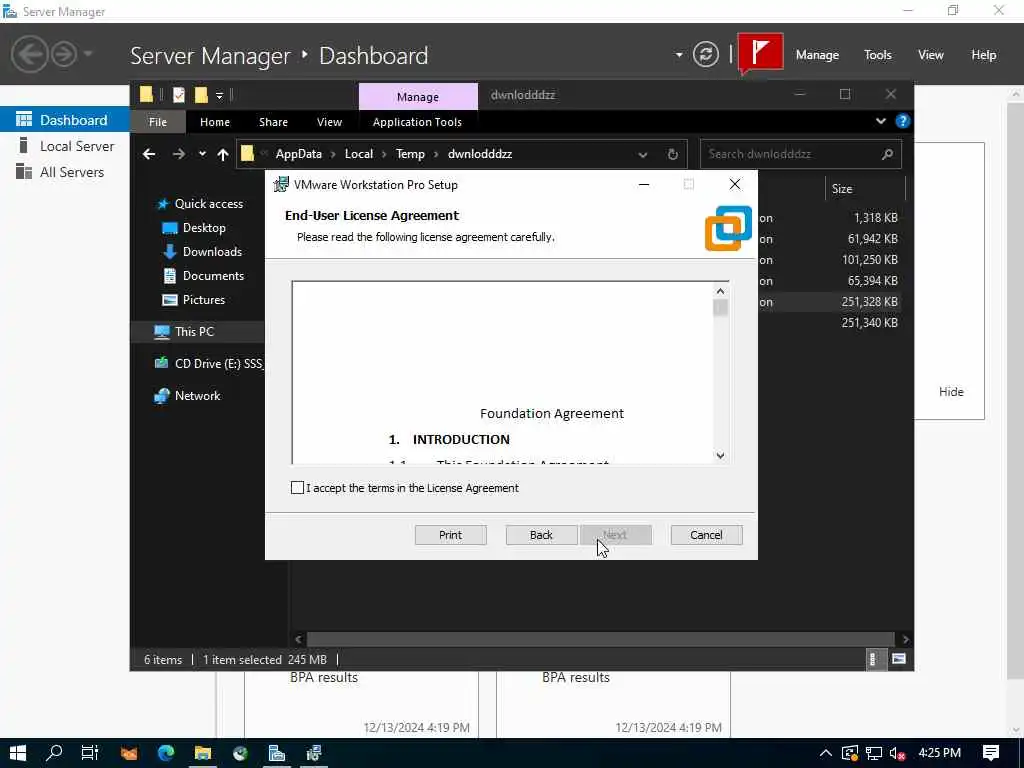Click the New folder quick access icon in the File Explorer title bar
This screenshot has width=1024, height=768.
pyautogui.click(x=201, y=95)
